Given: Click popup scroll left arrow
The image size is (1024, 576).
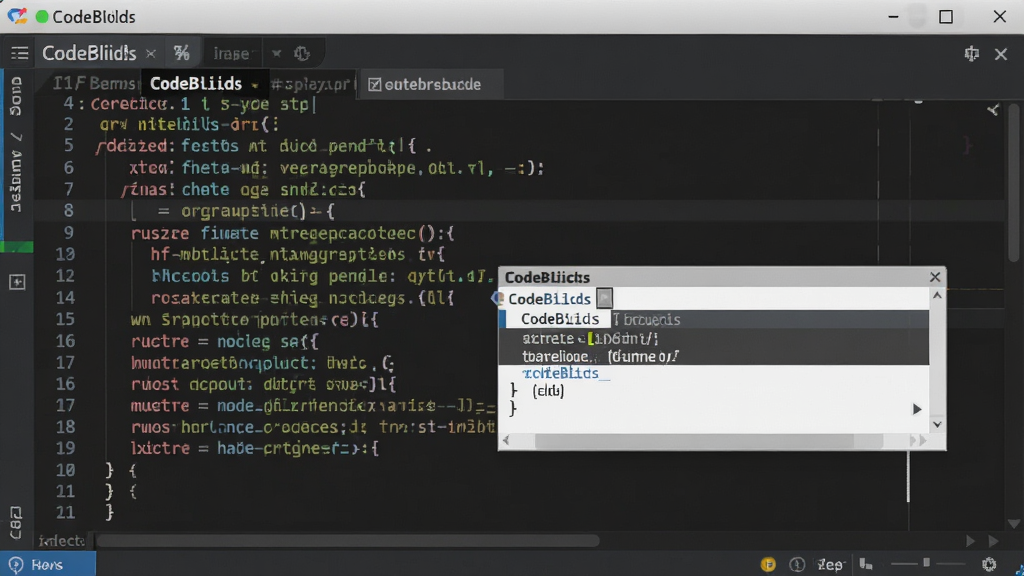Looking at the screenshot, I should pyautogui.click(x=506, y=441).
